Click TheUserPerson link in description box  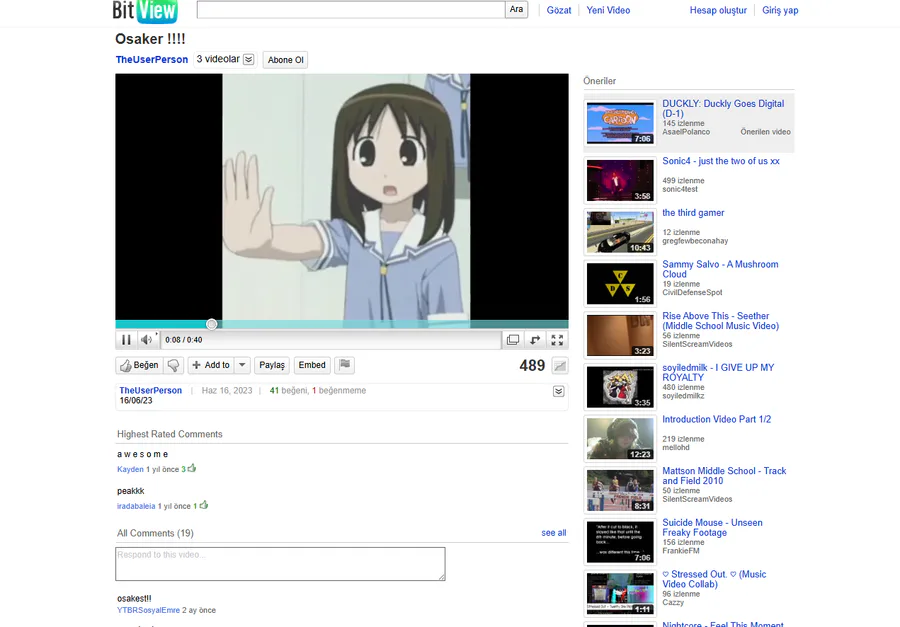150,390
